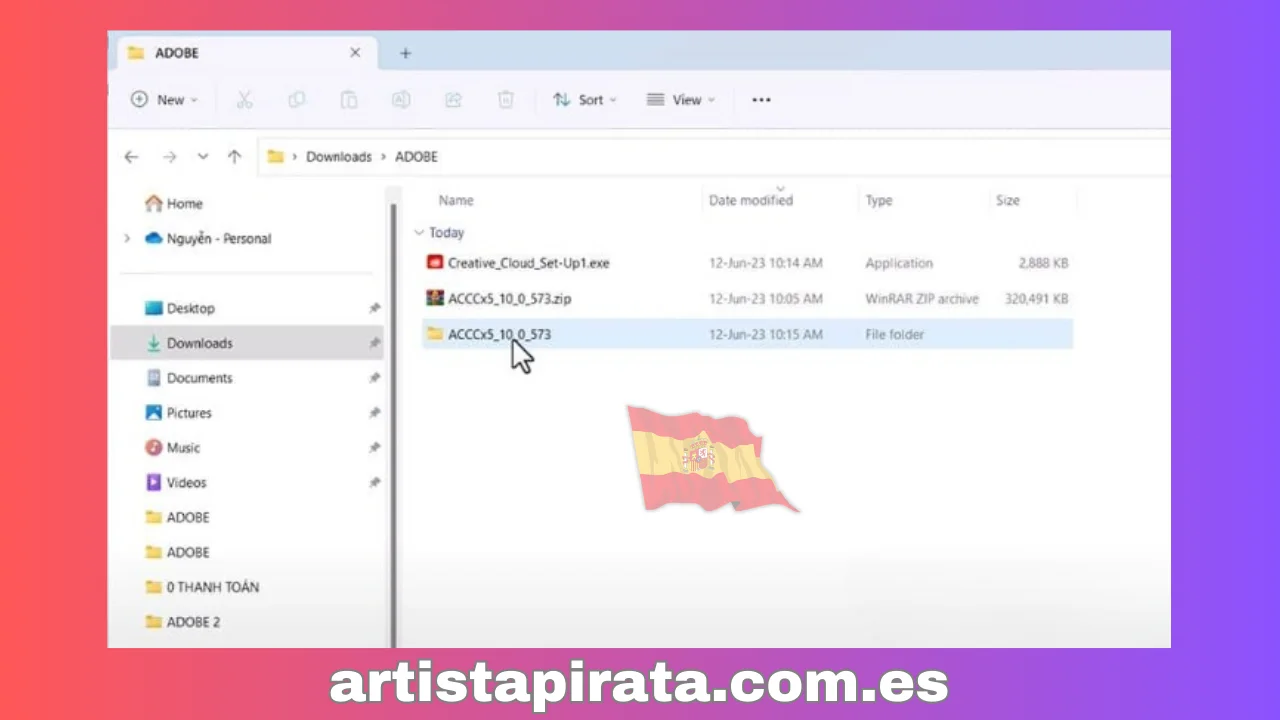Select the ACCCx5_10_0_573 folder
The image size is (1280, 720).
point(746,334)
